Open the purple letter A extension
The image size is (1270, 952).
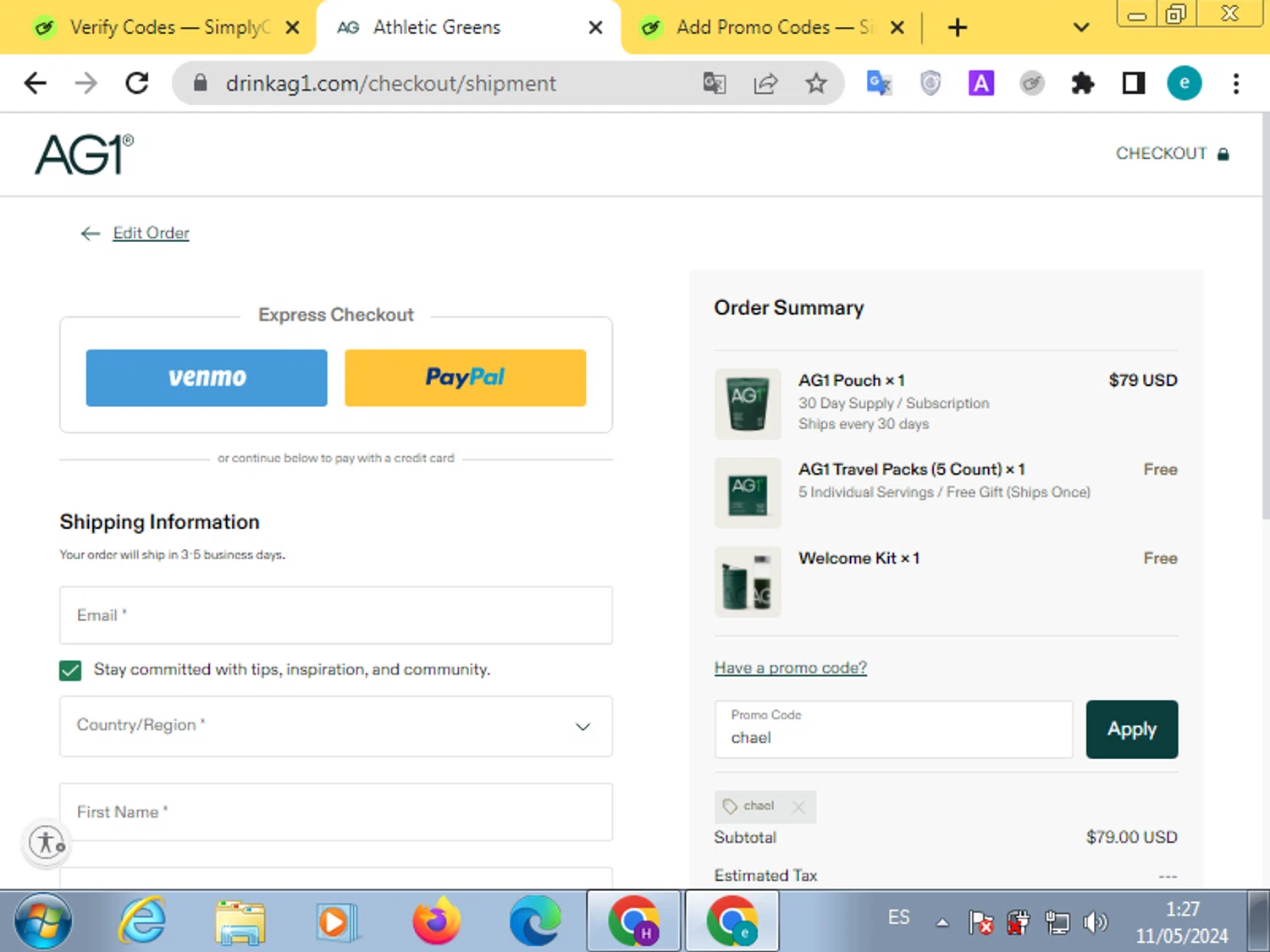[981, 83]
